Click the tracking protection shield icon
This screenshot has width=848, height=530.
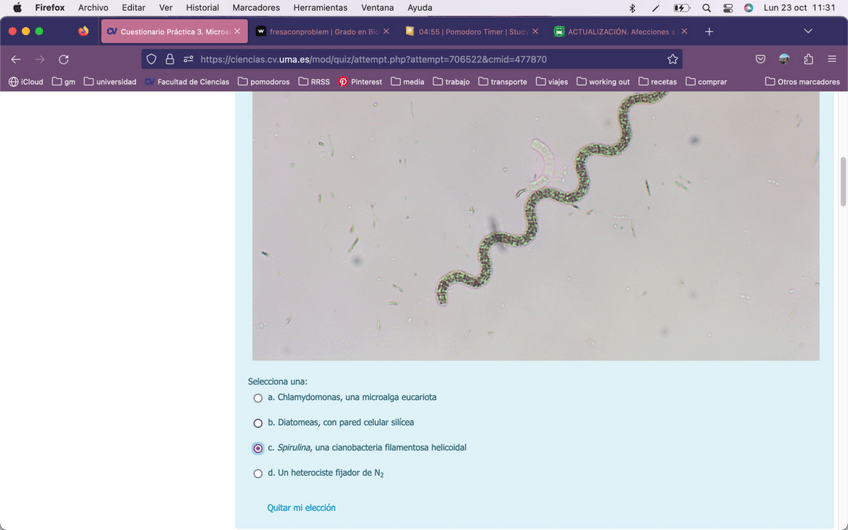(151, 59)
